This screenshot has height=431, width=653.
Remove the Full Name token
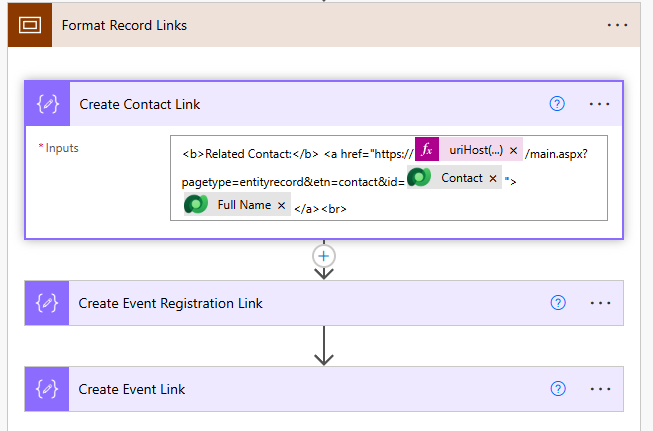point(281,205)
